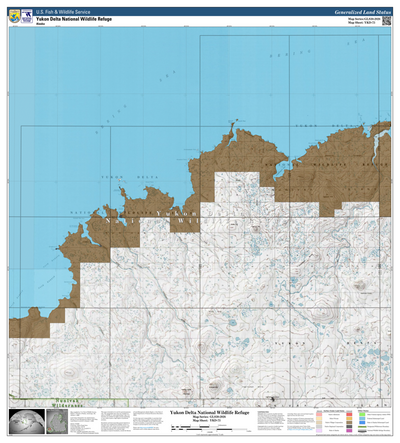Screen dimensions: 400x443
Task: Select the top 'Yukon Delta National Wildlife Refuge' heading
Action: [74, 19]
